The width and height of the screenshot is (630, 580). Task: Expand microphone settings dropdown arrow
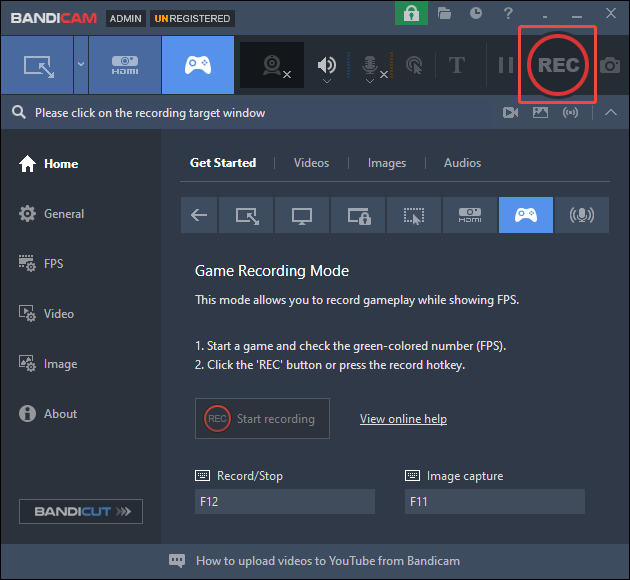click(x=370, y=81)
